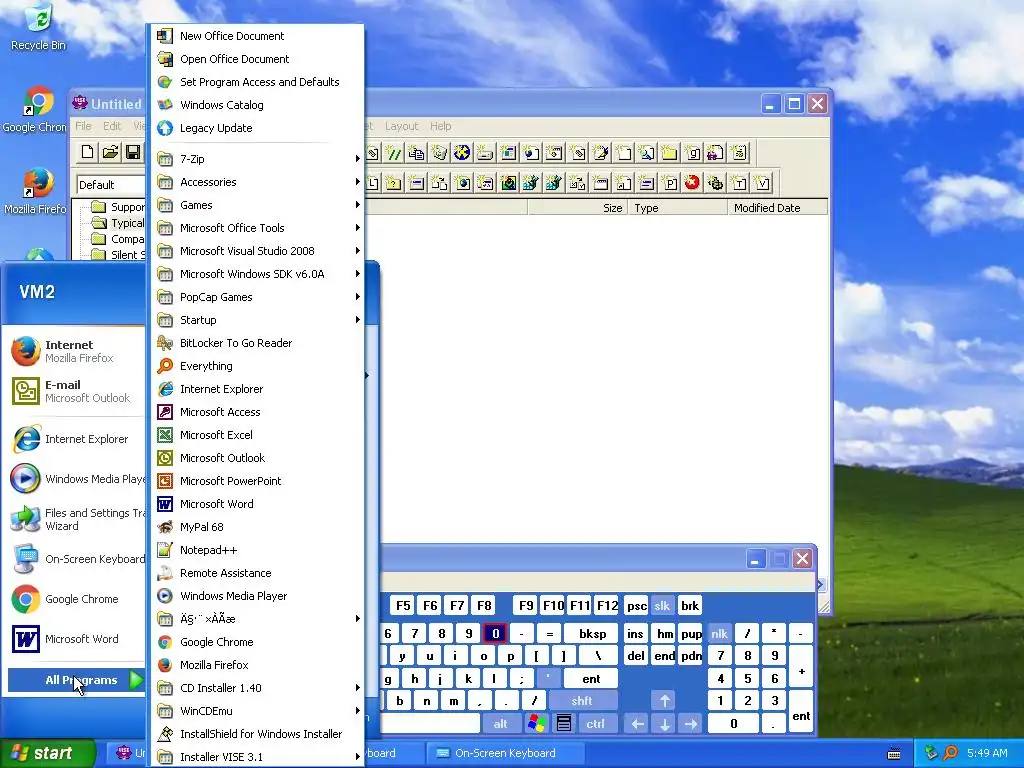The width and height of the screenshot is (1024, 768).
Task: Expand the PopCap Games folder
Action: [257, 297]
